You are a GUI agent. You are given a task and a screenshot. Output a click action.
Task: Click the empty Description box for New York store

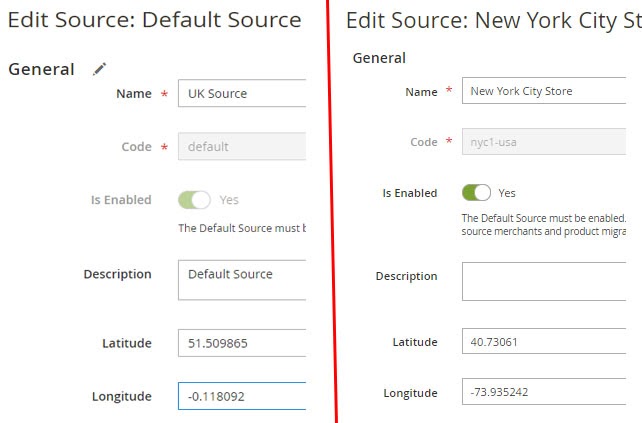[543, 281]
